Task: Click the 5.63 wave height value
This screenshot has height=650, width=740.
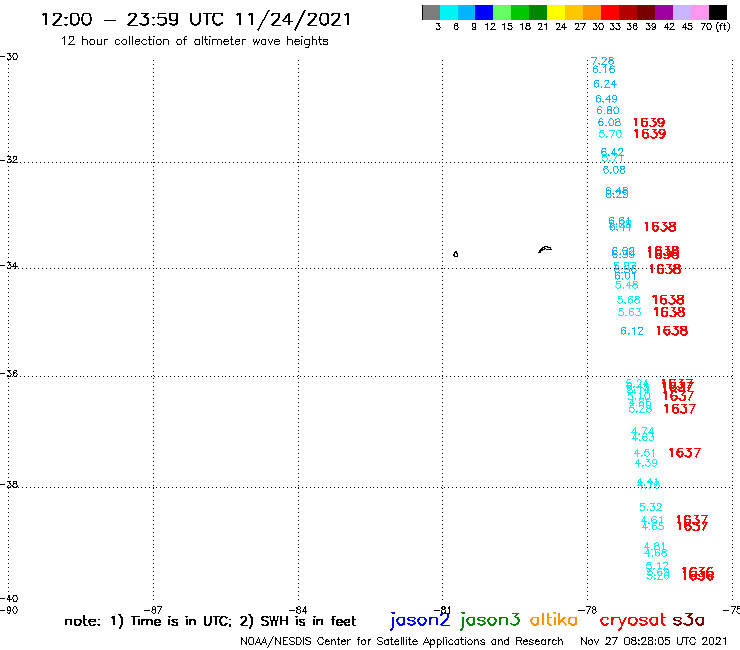Action: click(630, 312)
